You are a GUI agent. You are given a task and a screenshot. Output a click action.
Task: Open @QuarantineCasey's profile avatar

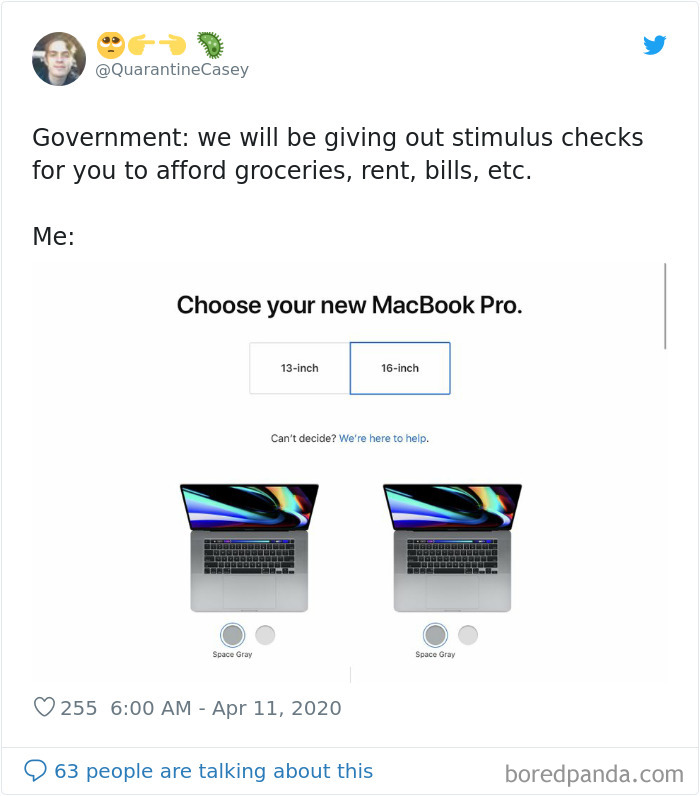point(59,59)
